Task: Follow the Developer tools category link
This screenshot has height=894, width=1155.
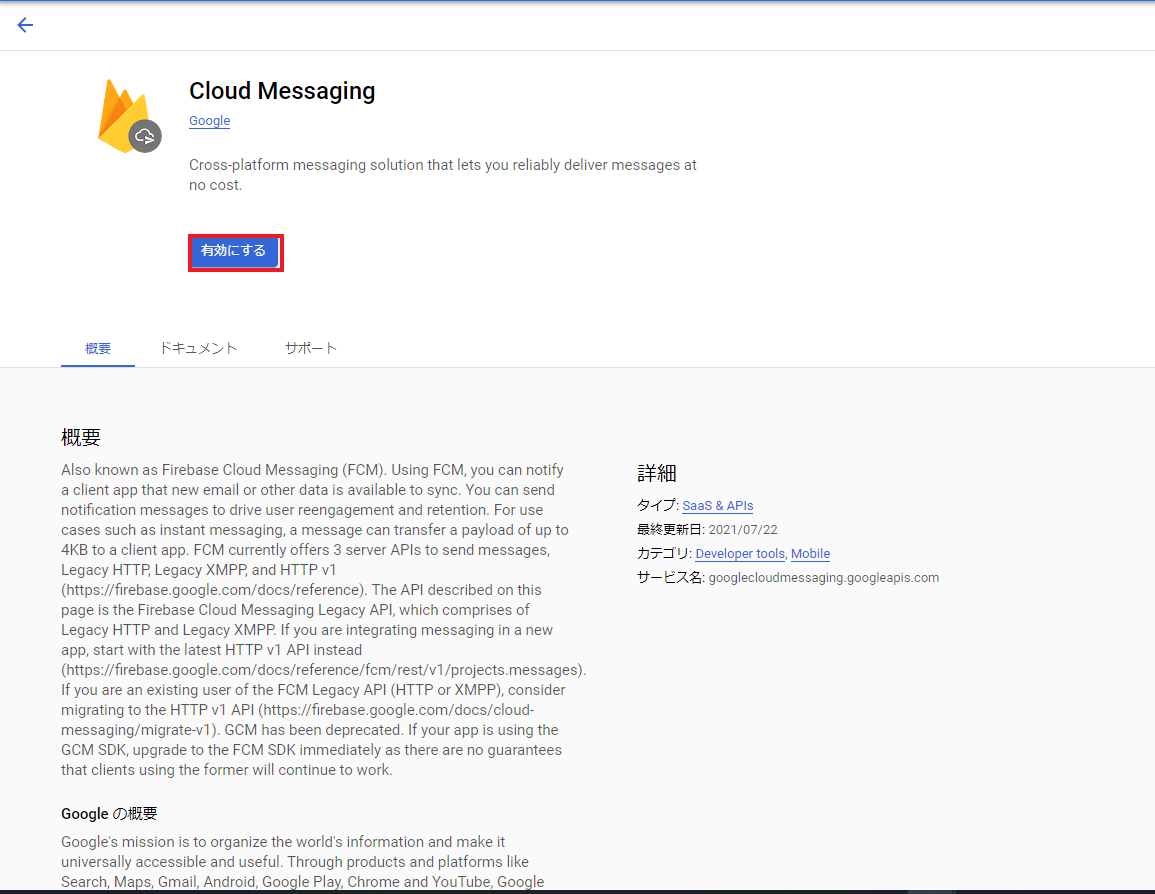Action: 740,554
